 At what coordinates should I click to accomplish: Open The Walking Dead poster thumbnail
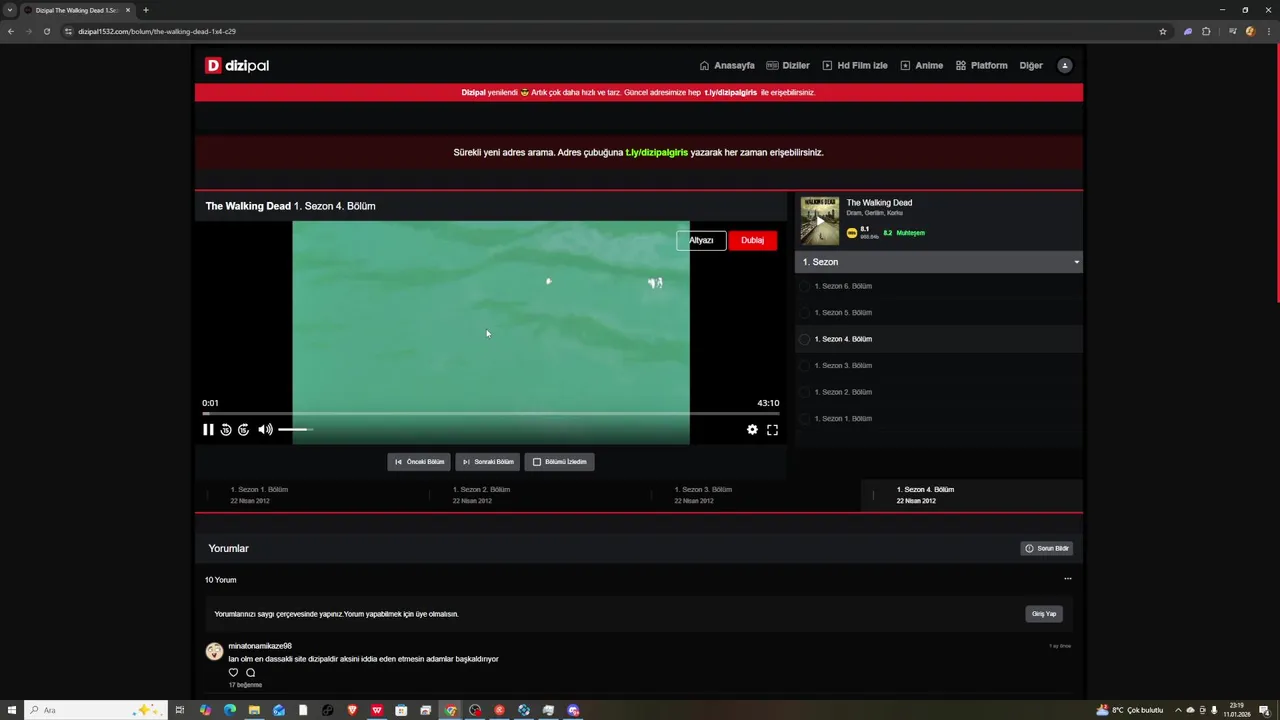[x=820, y=221]
